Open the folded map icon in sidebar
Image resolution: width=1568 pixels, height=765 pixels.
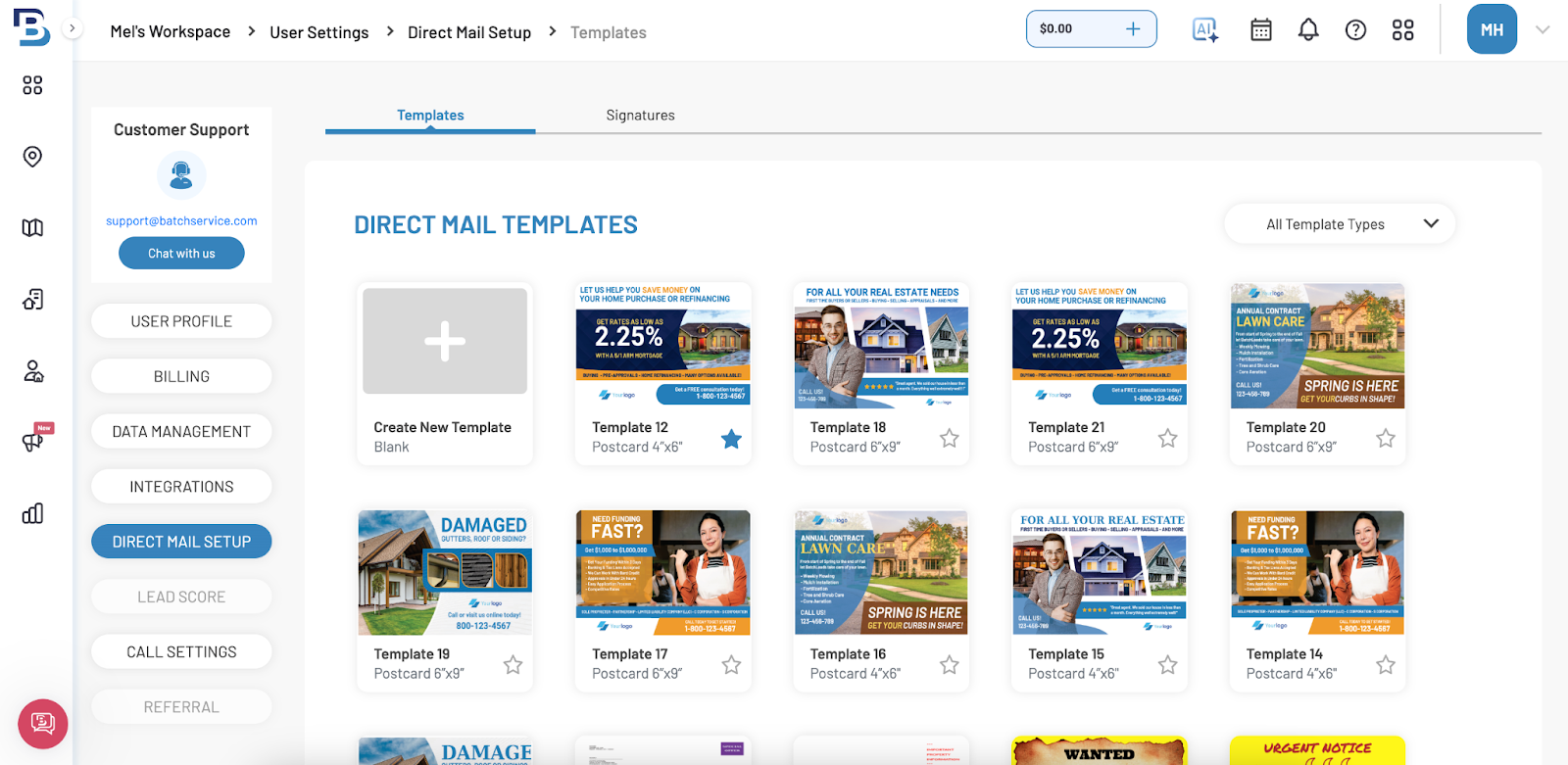tap(32, 227)
